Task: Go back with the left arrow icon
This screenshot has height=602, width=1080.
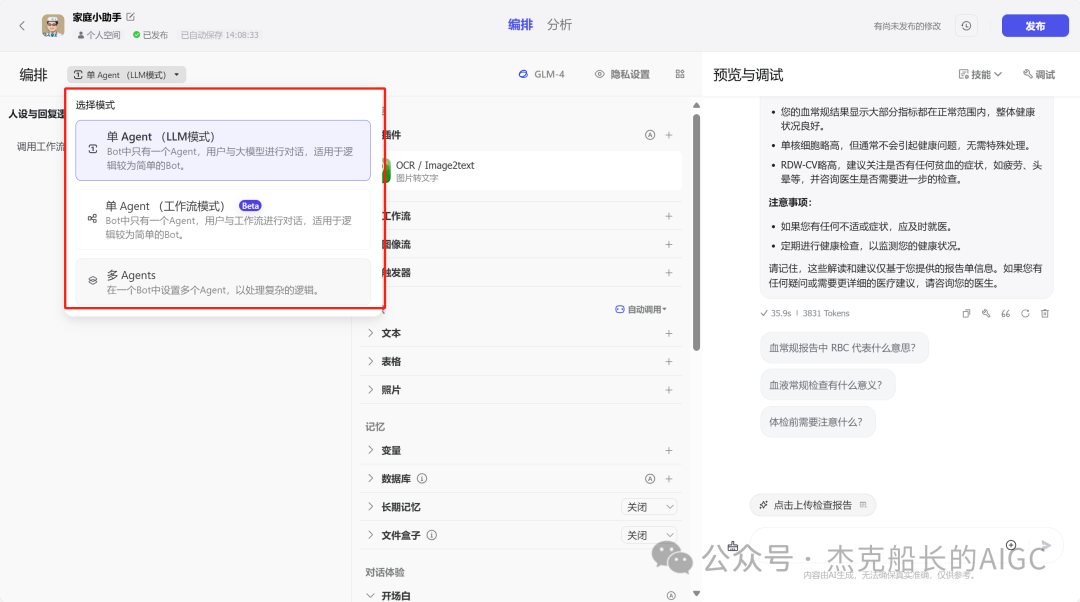Action: pos(22,25)
